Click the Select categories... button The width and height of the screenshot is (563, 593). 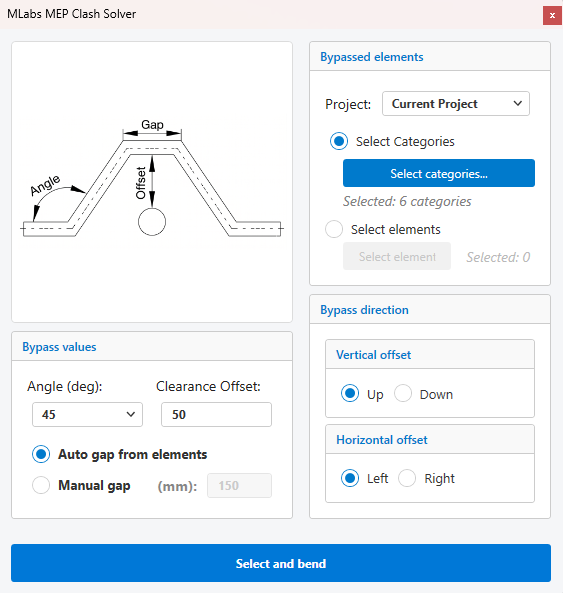(439, 173)
